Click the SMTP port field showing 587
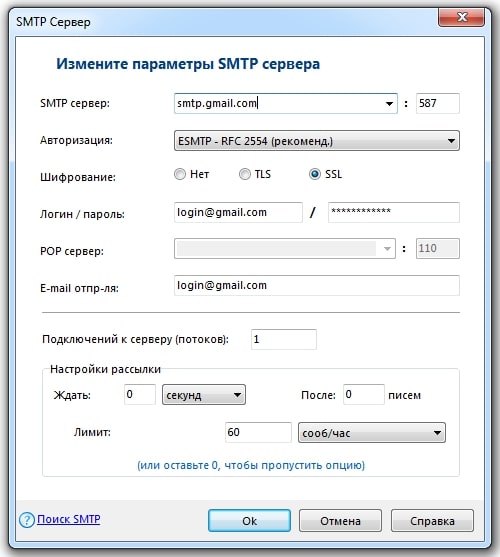Viewport: 500px width, 557px height. [x=438, y=103]
